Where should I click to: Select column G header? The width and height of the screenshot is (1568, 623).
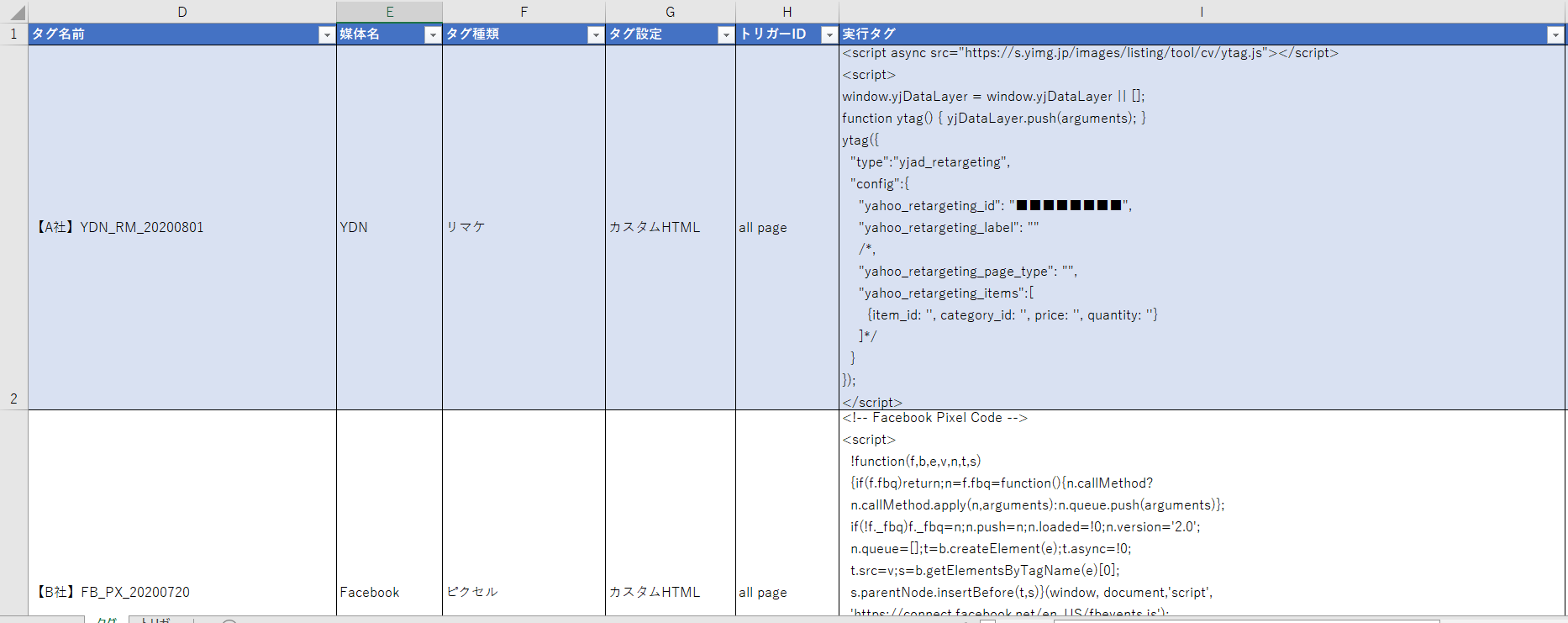point(671,12)
